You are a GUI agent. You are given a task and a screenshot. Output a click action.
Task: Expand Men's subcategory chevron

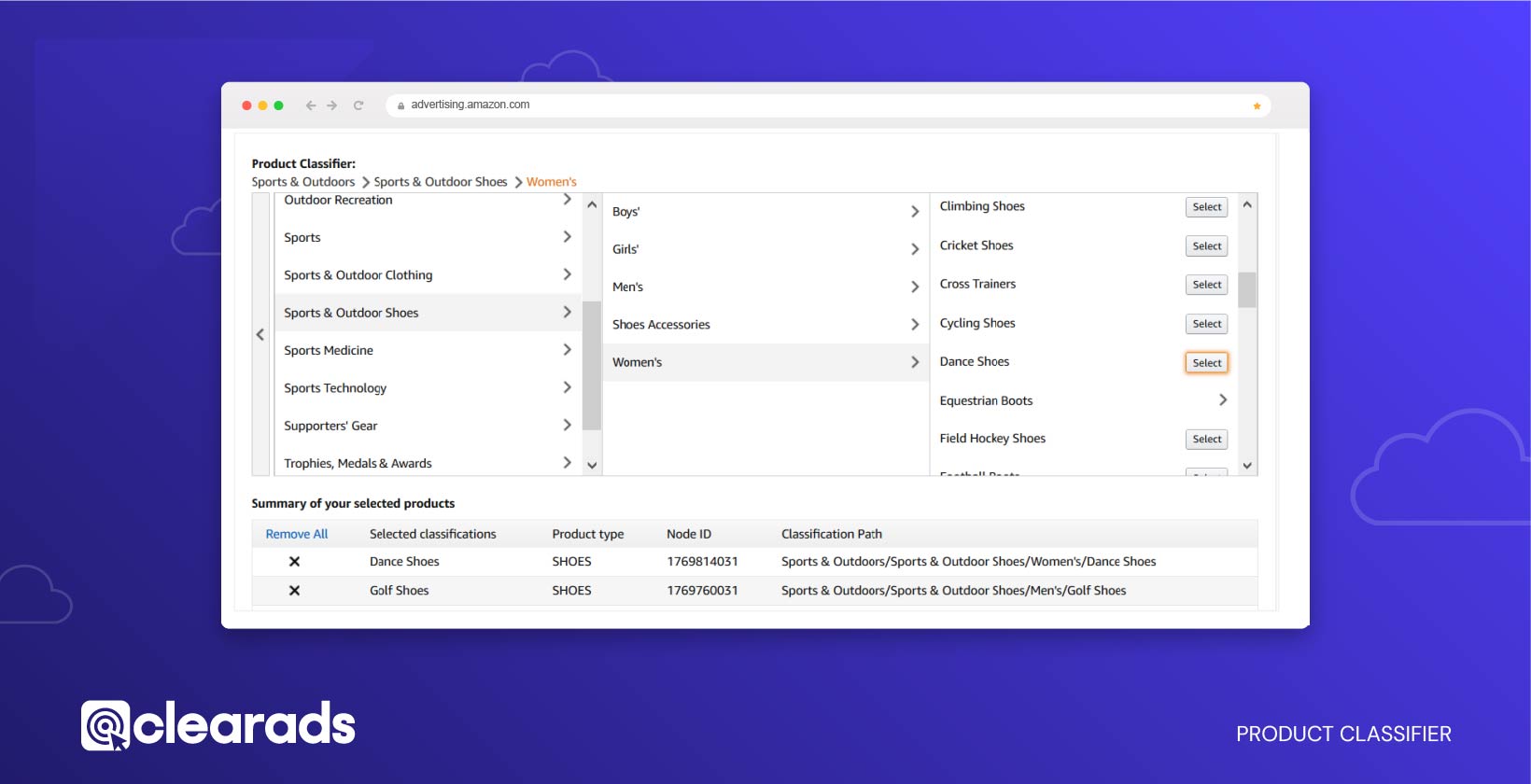[x=915, y=287]
